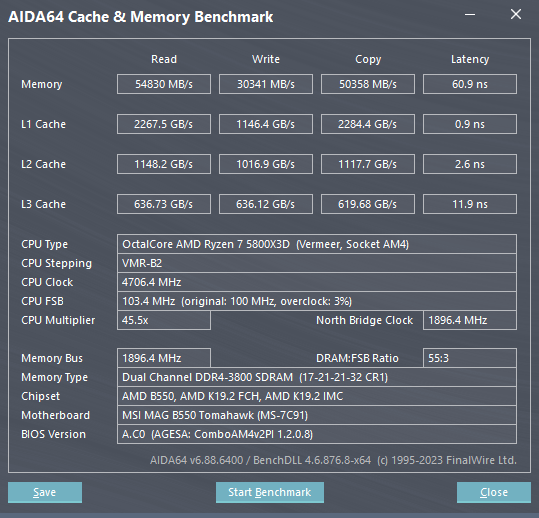The width and height of the screenshot is (539, 518).
Task: Click the BIOS Version label
Action: click(x=53, y=434)
